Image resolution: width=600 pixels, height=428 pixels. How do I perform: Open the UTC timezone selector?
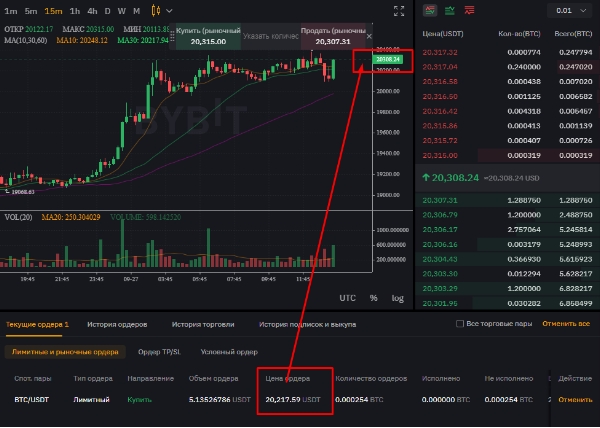[x=347, y=298]
